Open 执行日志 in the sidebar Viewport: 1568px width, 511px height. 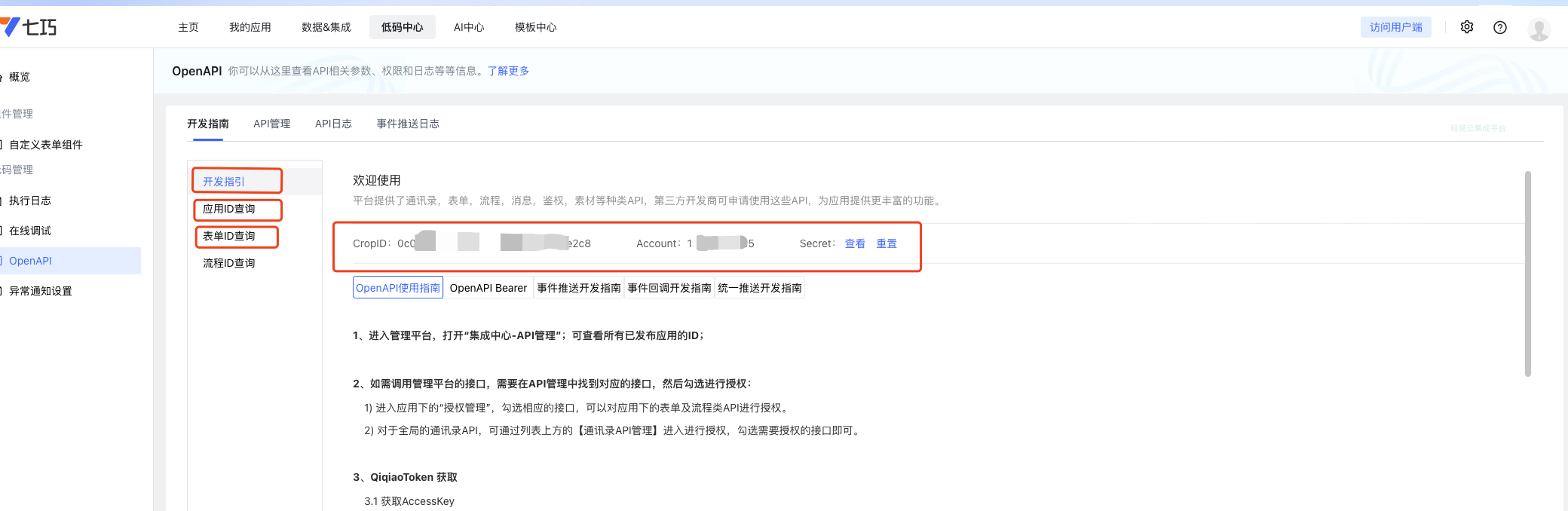point(30,200)
